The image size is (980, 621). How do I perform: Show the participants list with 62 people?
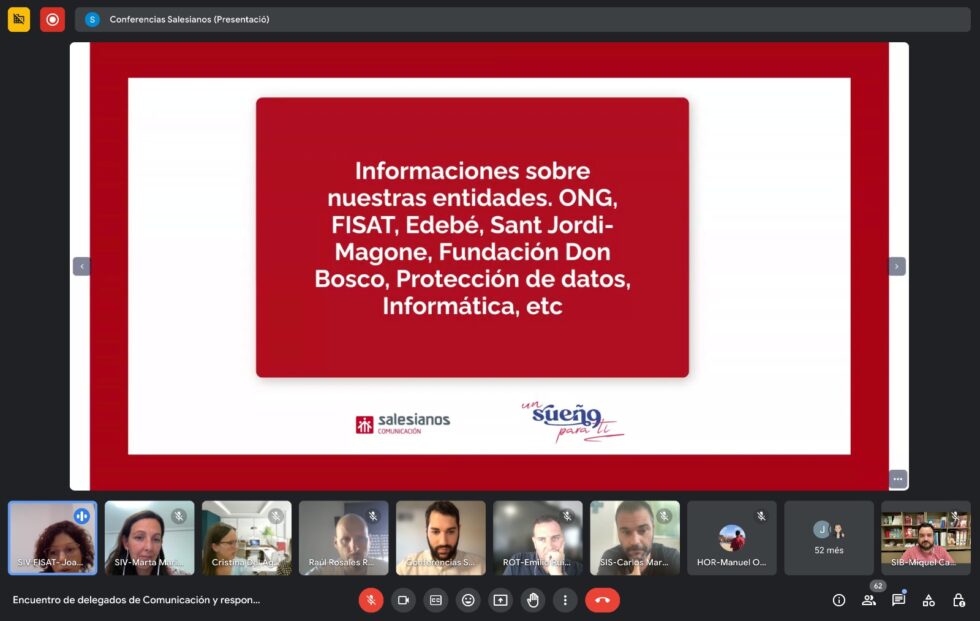869,600
